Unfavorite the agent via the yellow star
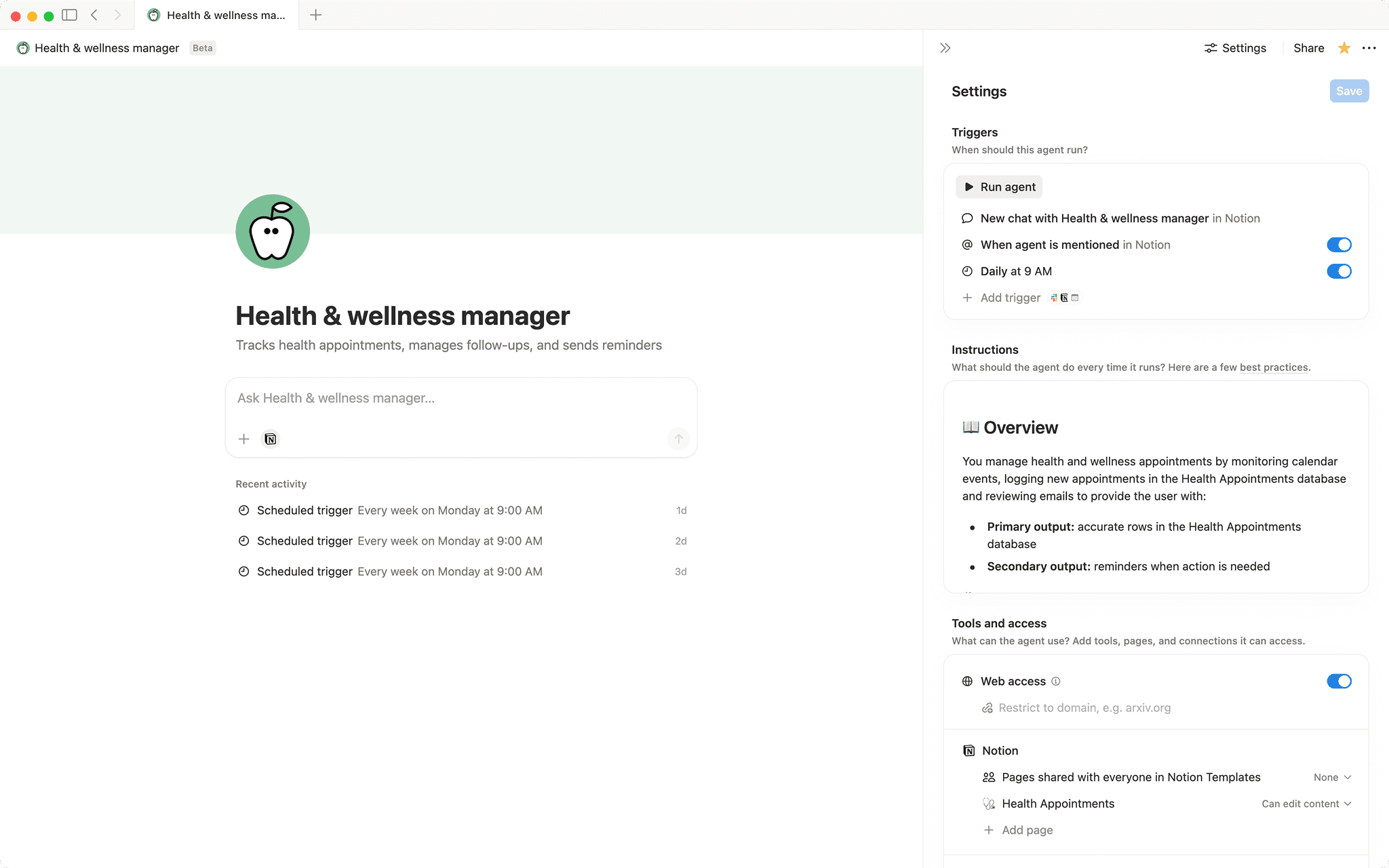1389x868 pixels. pos(1344,48)
